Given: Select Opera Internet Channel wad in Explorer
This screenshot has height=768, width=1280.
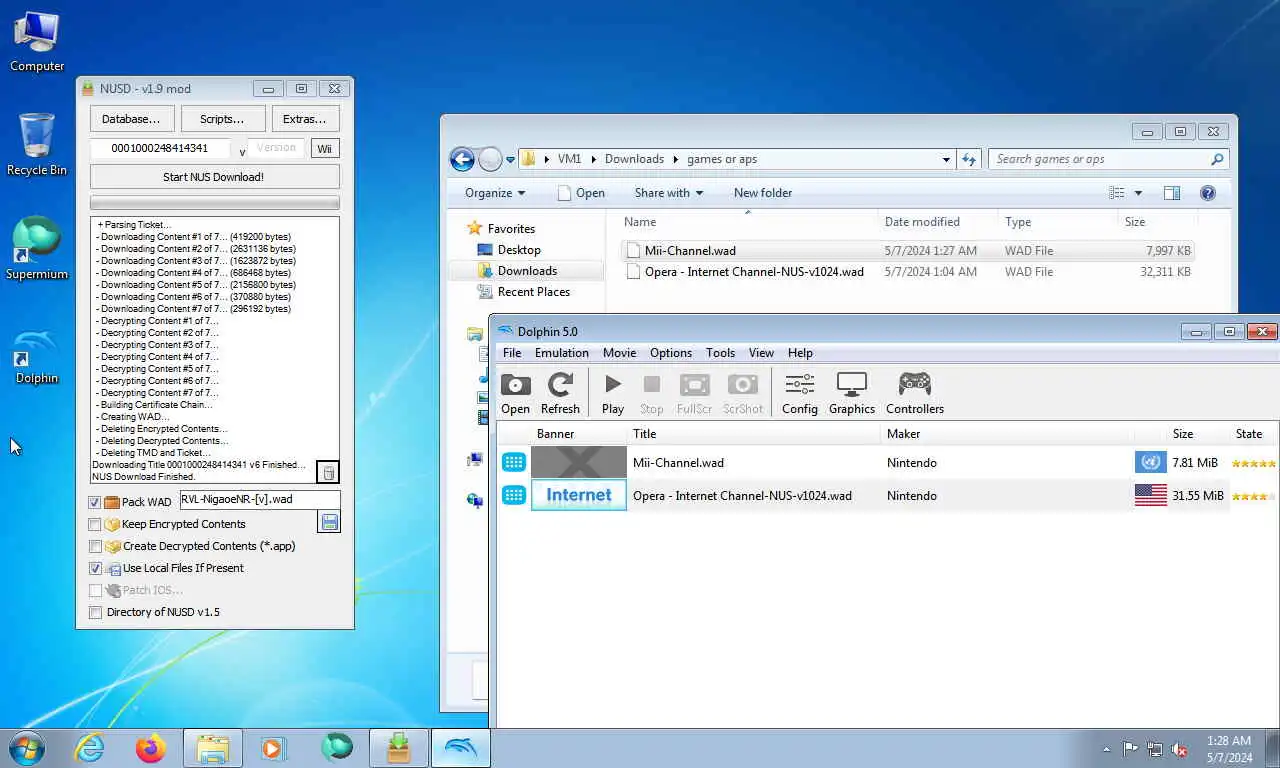Looking at the screenshot, I should pos(907,272).
